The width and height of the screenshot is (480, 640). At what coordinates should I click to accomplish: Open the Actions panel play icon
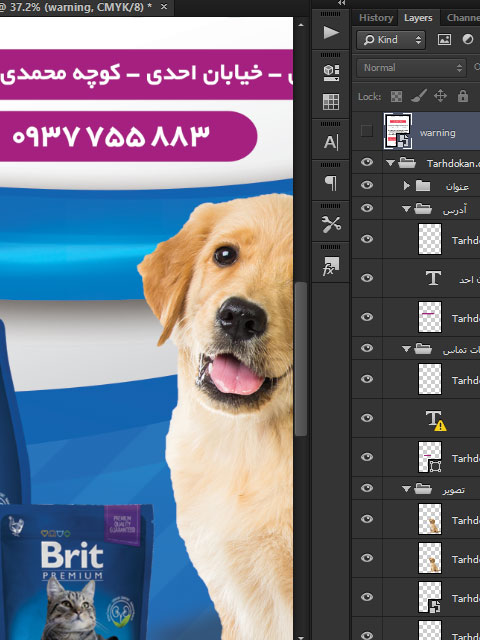pyautogui.click(x=331, y=33)
